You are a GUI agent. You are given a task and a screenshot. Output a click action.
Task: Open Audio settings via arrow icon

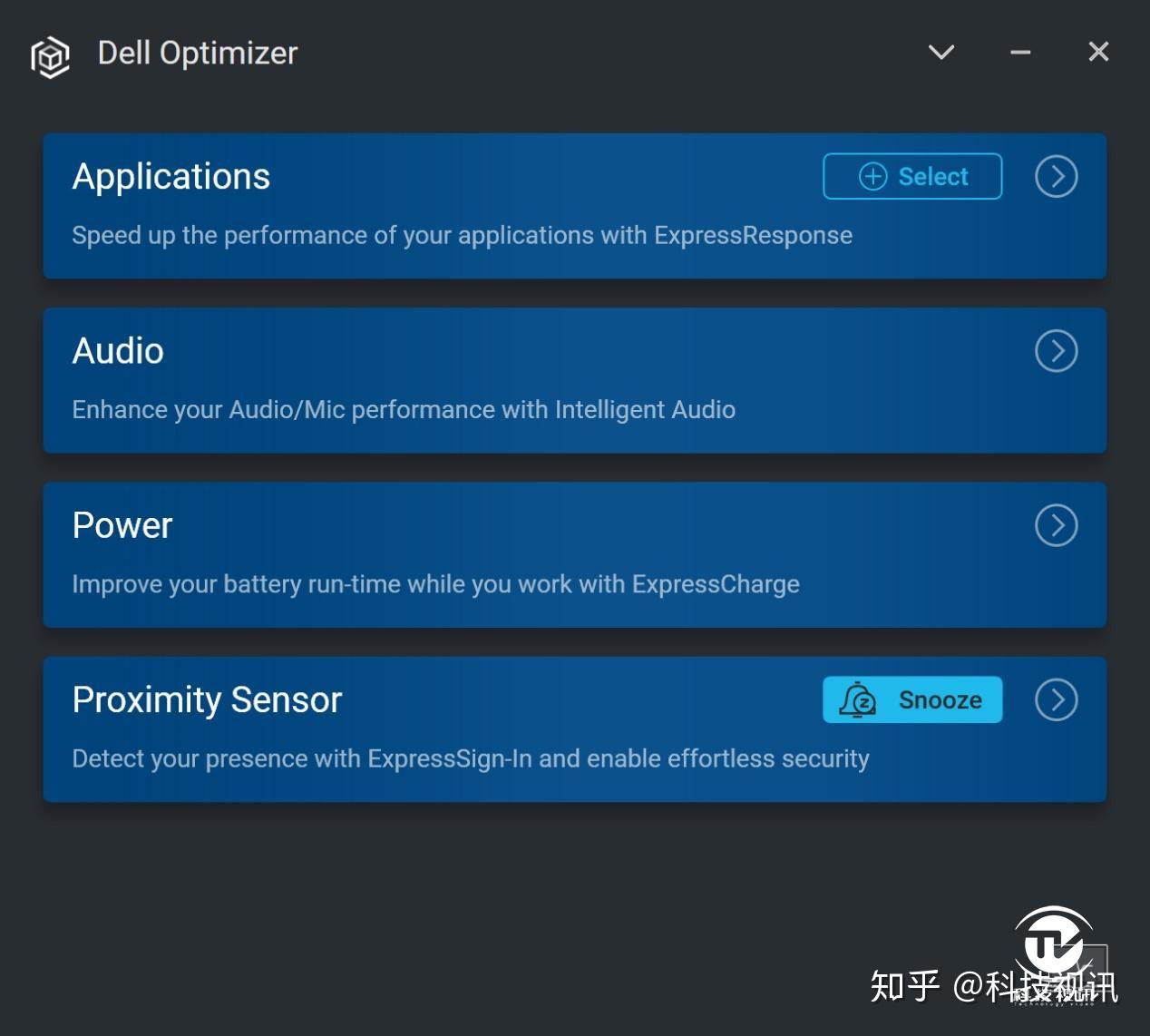click(x=1056, y=350)
